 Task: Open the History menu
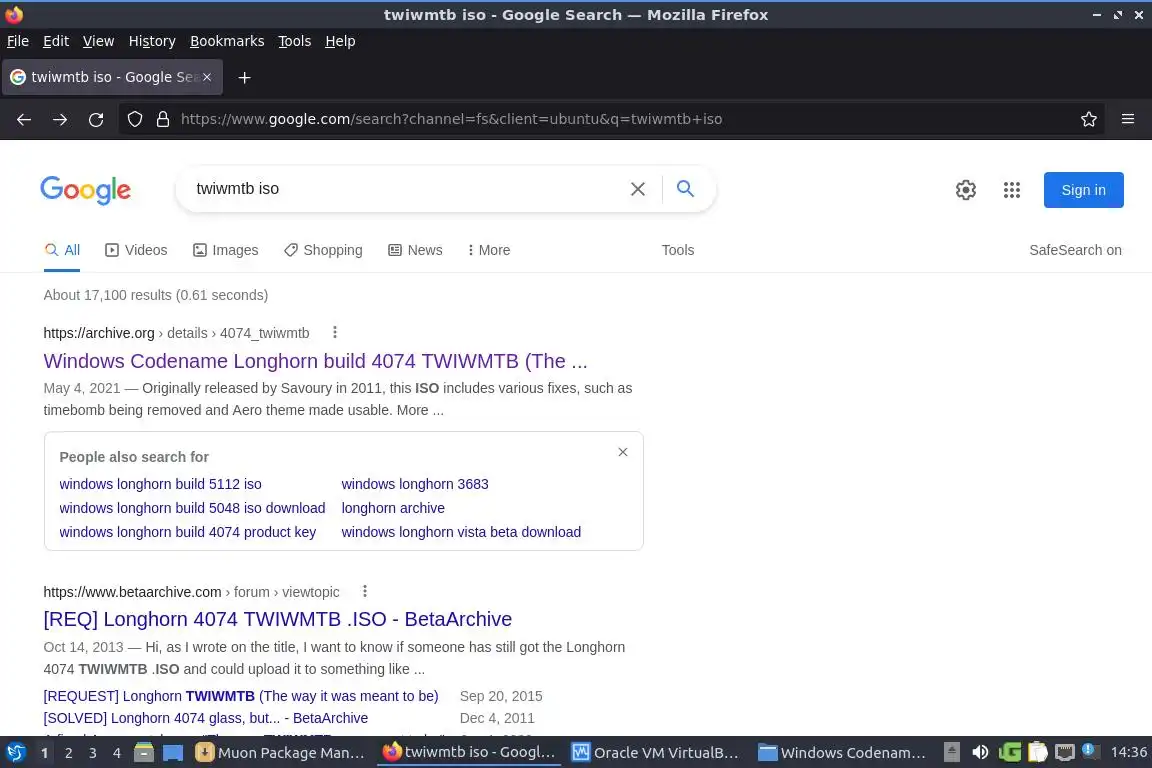click(152, 41)
